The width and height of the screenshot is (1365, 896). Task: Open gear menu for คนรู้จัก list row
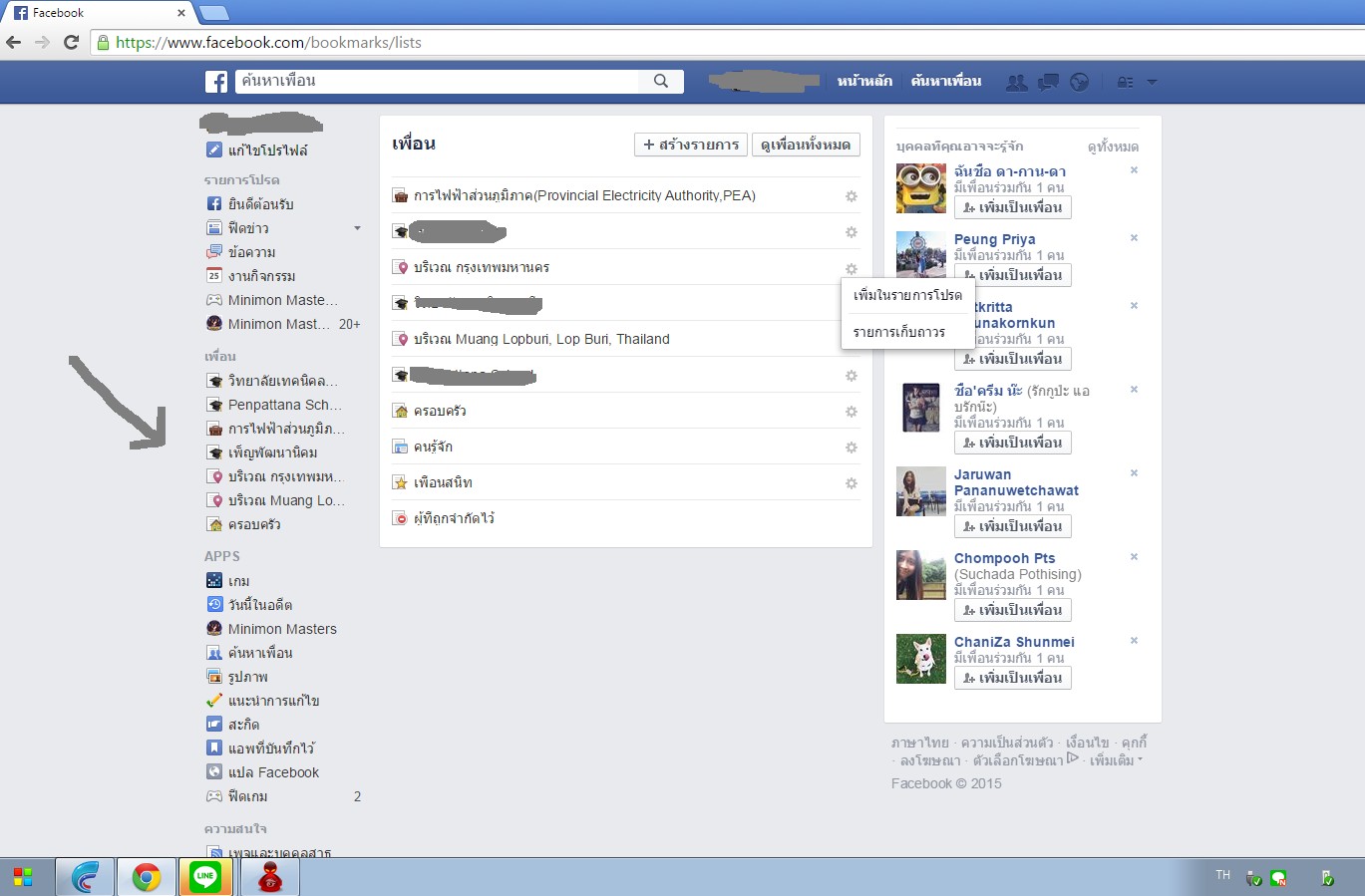point(852,448)
